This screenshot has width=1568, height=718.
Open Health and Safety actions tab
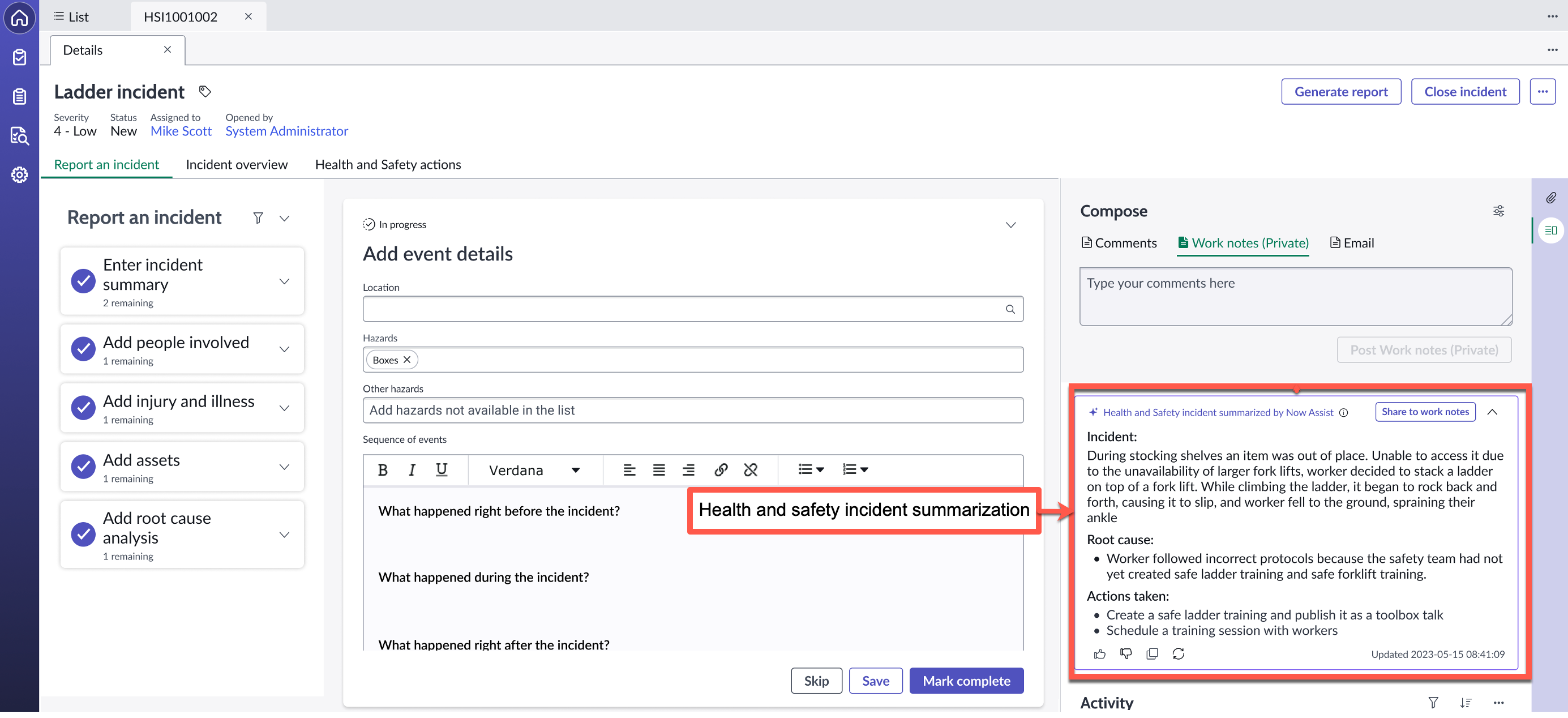pos(388,164)
